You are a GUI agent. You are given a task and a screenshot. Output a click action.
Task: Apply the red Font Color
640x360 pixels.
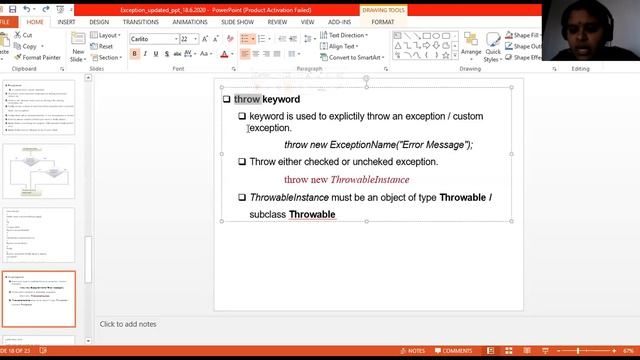(x=224, y=54)
